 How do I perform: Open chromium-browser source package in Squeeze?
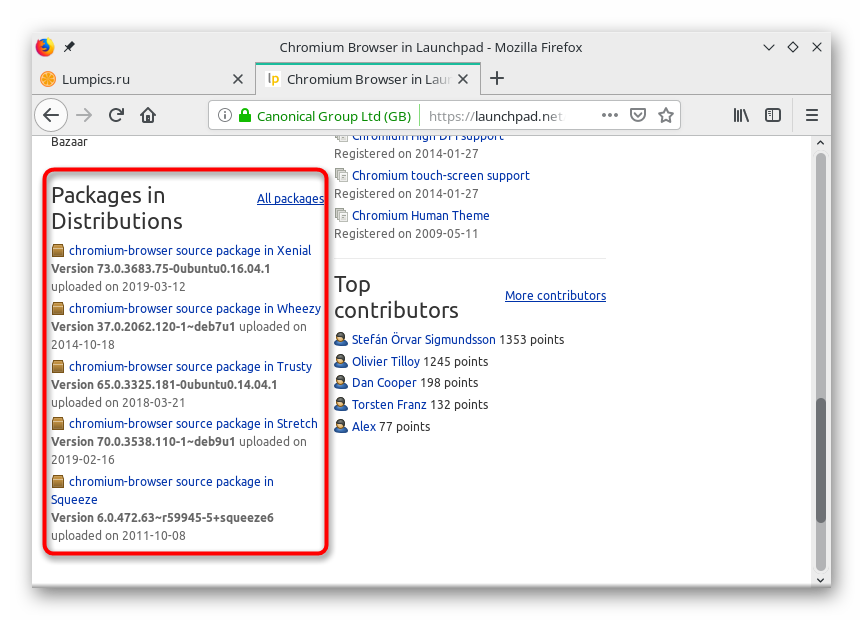162,491
